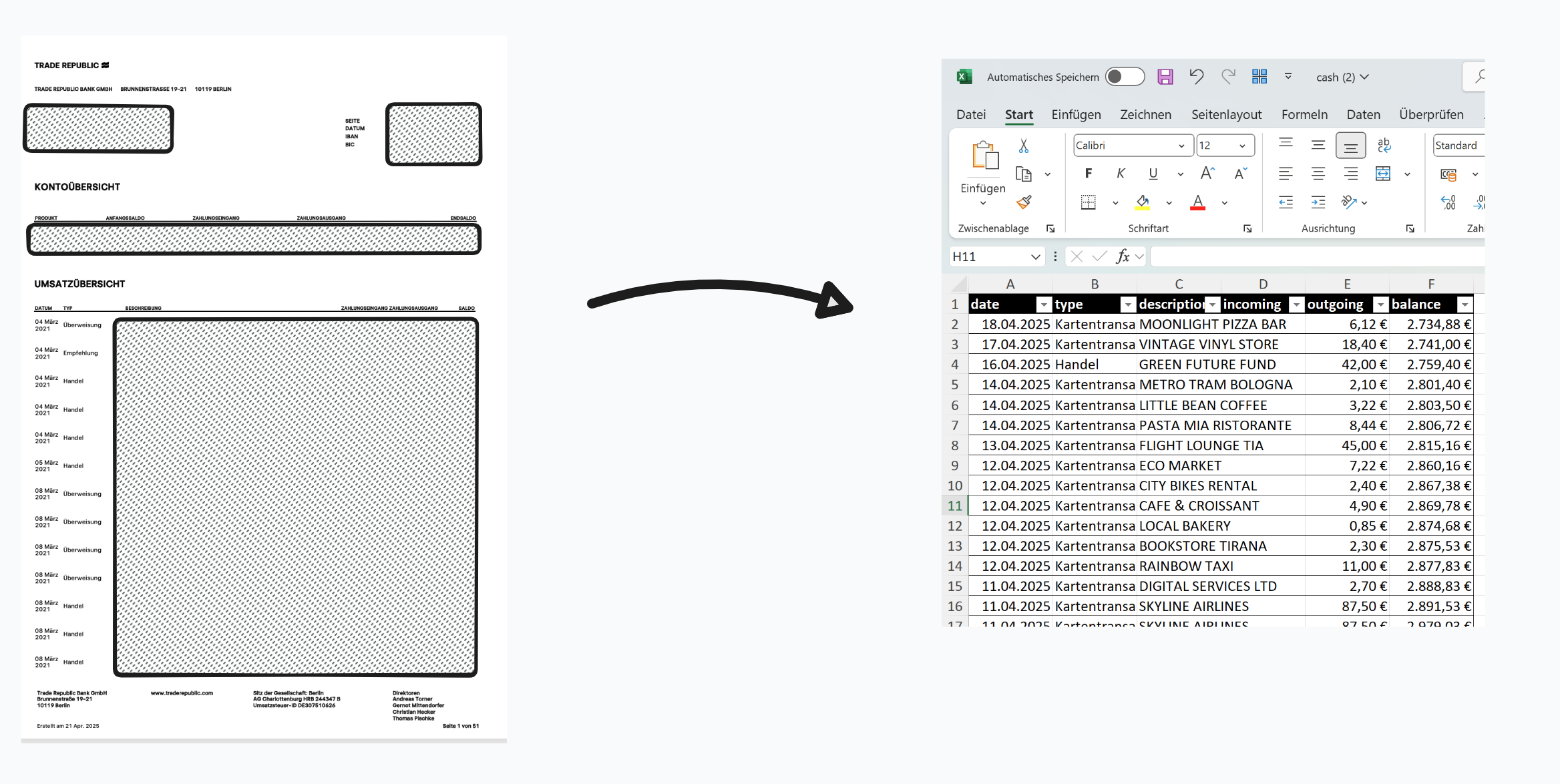1560x784 pixels.
Task: Switch to the Daten ribbon tab
Action: 1363,114
